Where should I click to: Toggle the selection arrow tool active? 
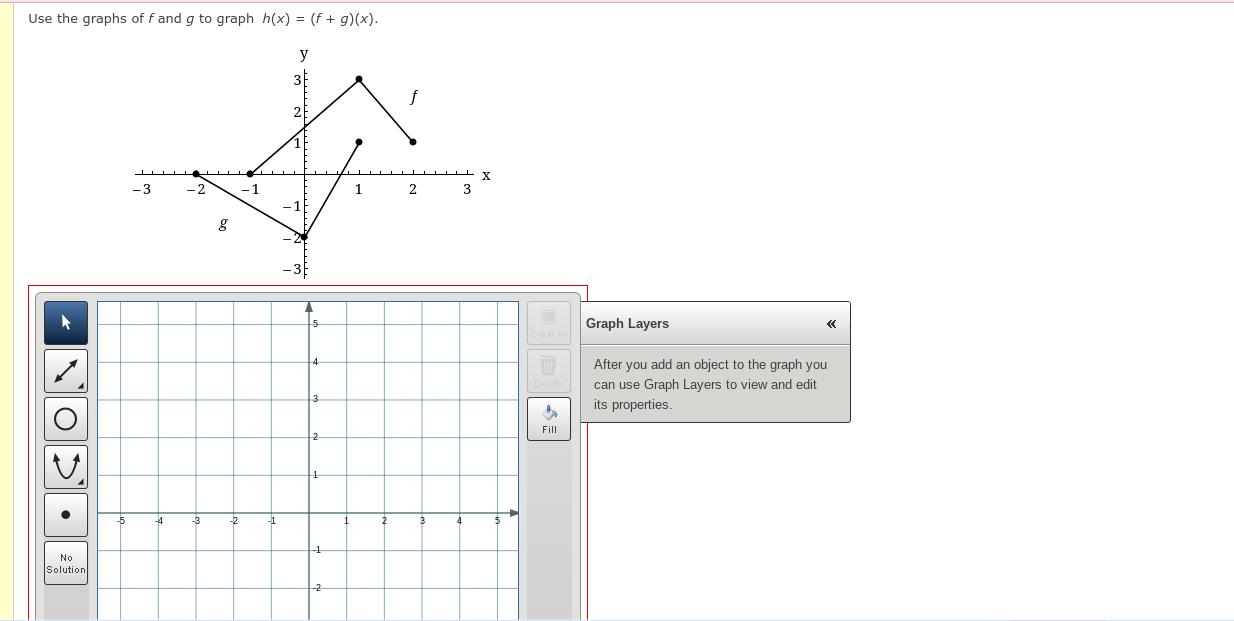(x=66, y=323)
